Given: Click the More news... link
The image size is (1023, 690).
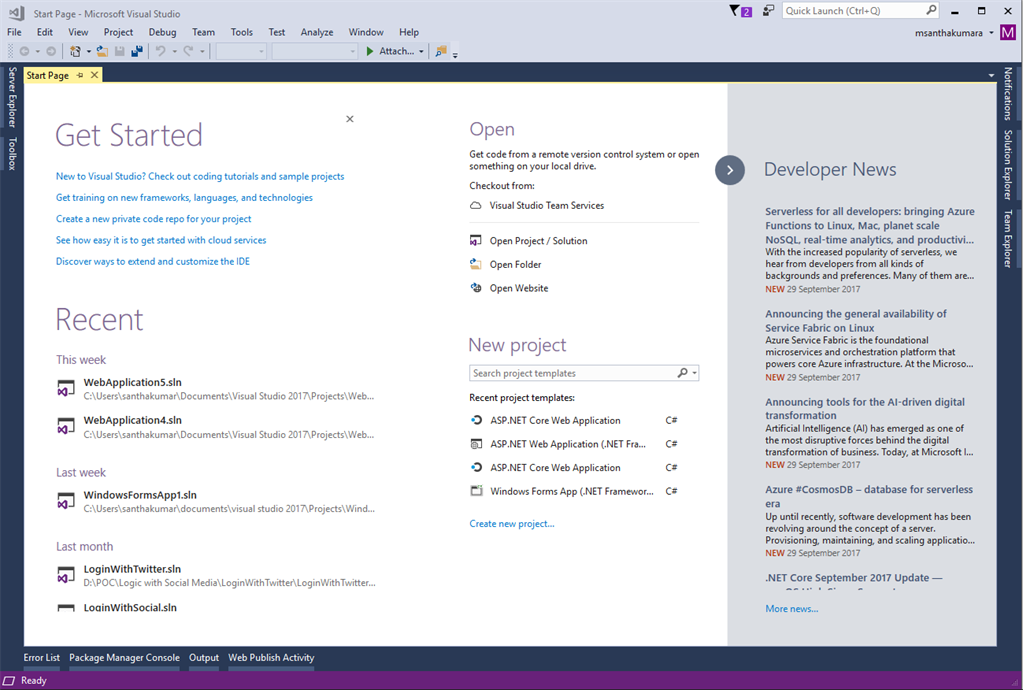Looking at the screenshot, I should click(x=792, y=608).
